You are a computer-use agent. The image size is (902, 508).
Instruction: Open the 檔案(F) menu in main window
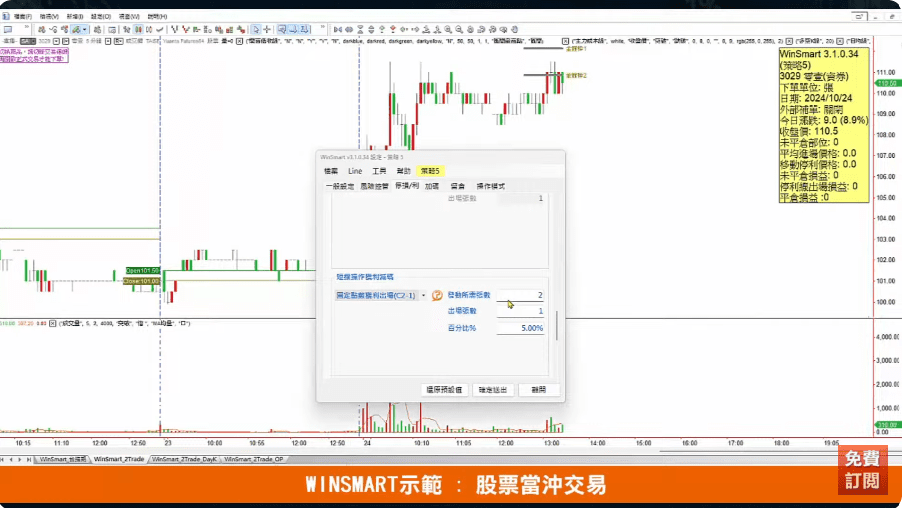coord(22,17)
